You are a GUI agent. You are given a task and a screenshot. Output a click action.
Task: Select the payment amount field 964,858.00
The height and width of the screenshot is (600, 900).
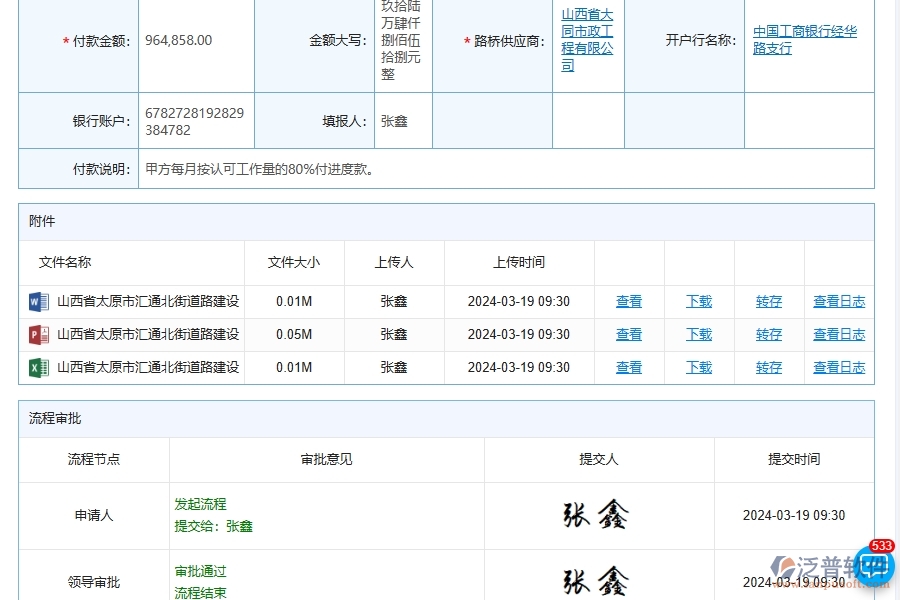pyautogui.click(x=190, y=40)
